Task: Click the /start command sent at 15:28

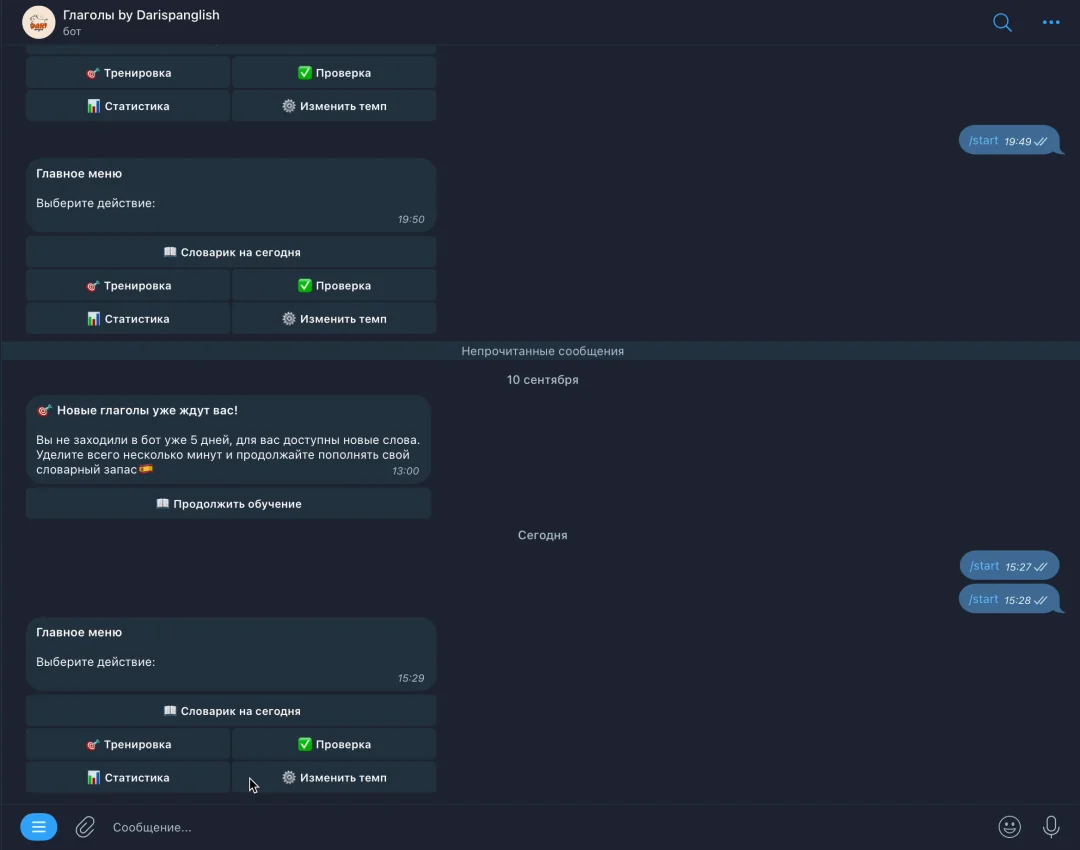Action: pyautogui.click(x=983, y=599)
